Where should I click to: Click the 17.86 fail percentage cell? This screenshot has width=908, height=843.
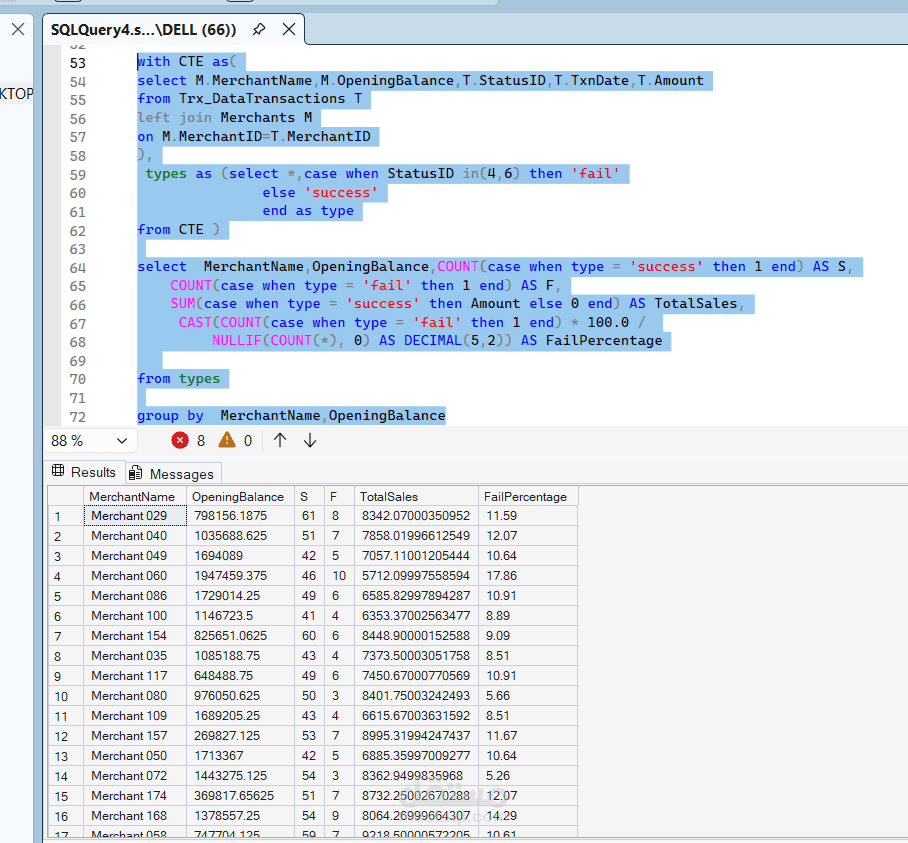click(528, 576)
